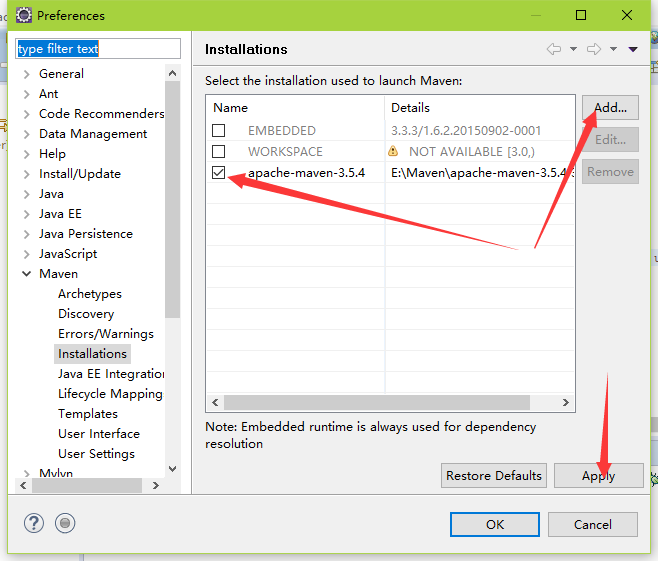Screen dimensions: 658x561
Task: Check the EMBEDDED installation checkbox
Action: (x=218, y=130)
